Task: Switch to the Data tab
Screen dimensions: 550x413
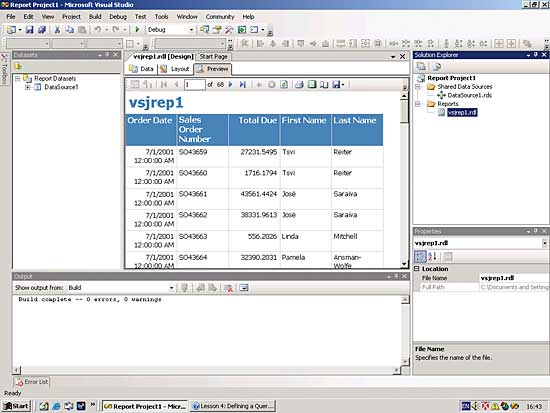Action: point(141,69)
